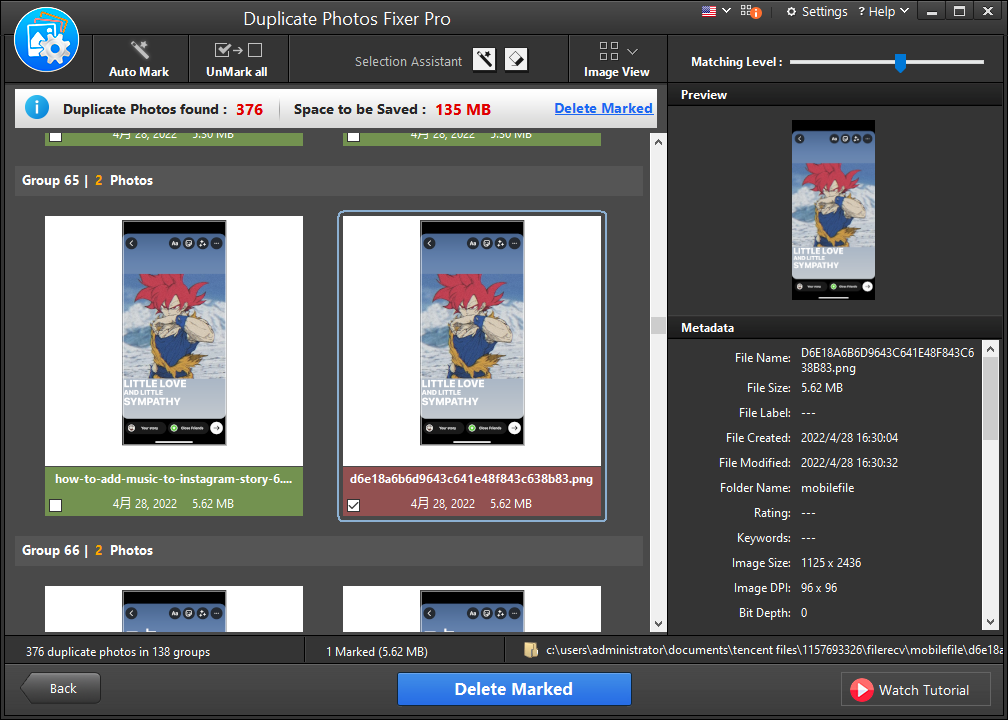Click the File Size value in Metadata
Image resolution: width=1008 pixels, height=720 pixels.
(x=822, y=388)
